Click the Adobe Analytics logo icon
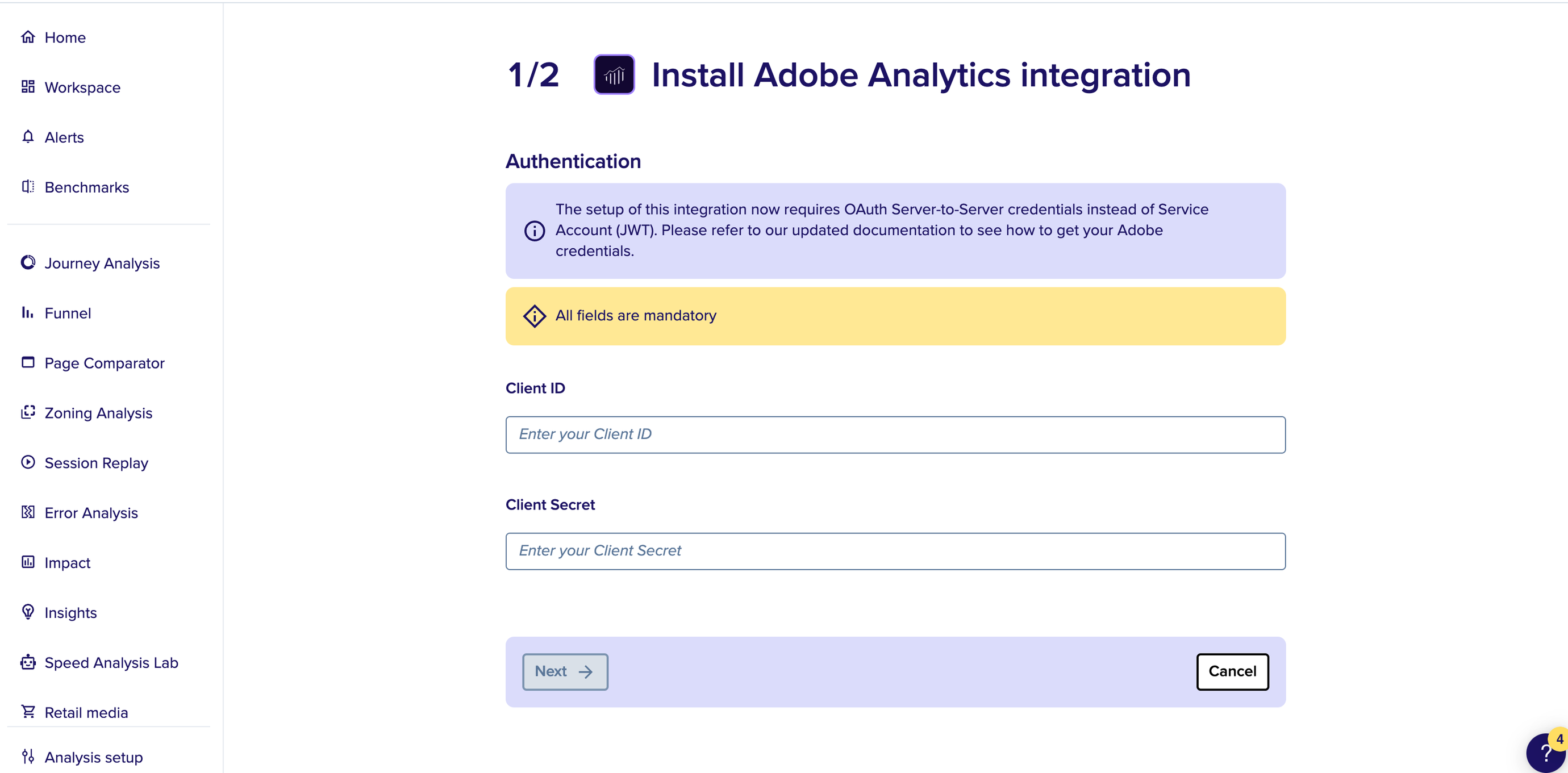Screen dimensions: 1568x773 tap(614, 75)
